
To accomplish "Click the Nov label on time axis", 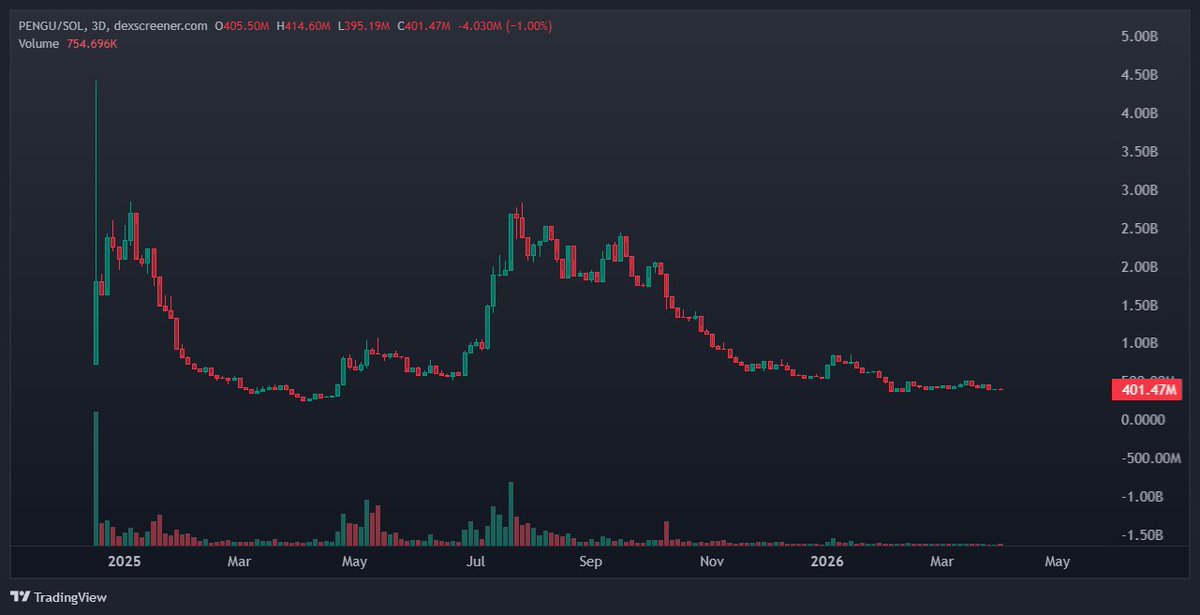I will (x=711, y=562).
